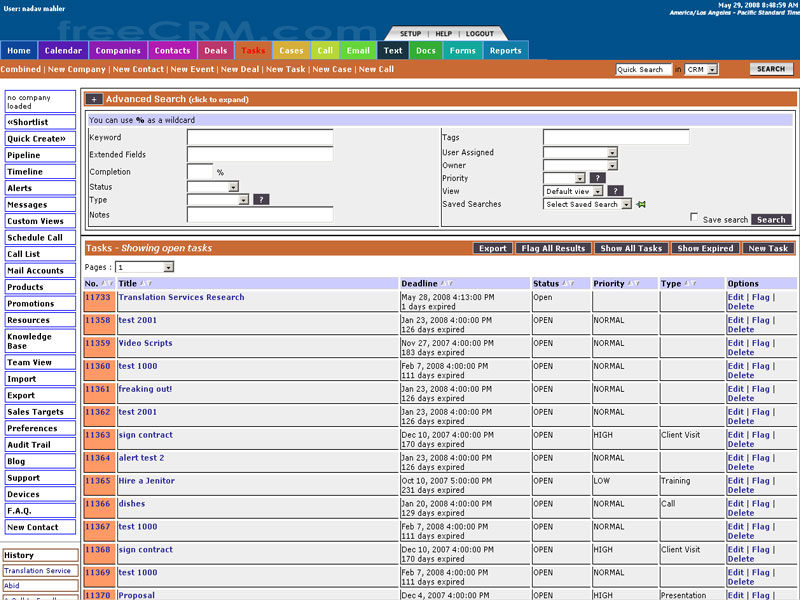Expand the Owner dropdown

click(x=580, y=165)
